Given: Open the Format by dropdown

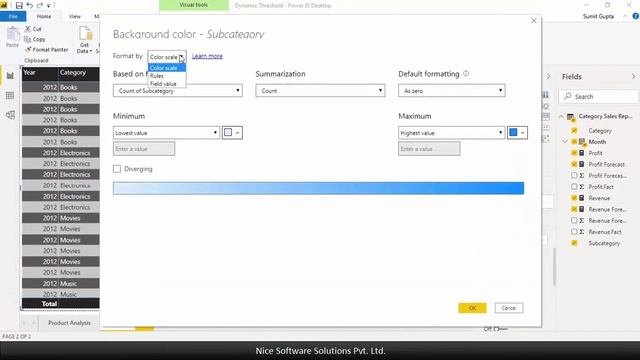Looking at the screenshot, I should point(167,57).
